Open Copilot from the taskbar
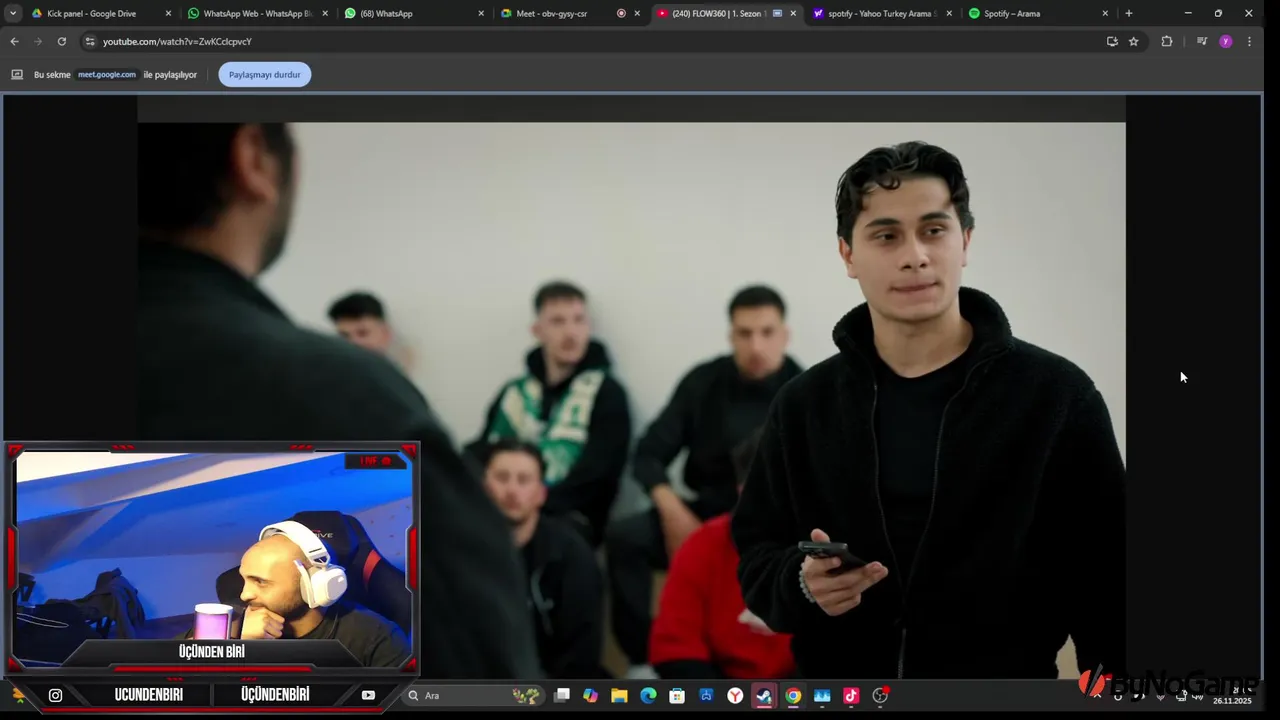This screenshot has height=720, width=1280. coord(591,695)
